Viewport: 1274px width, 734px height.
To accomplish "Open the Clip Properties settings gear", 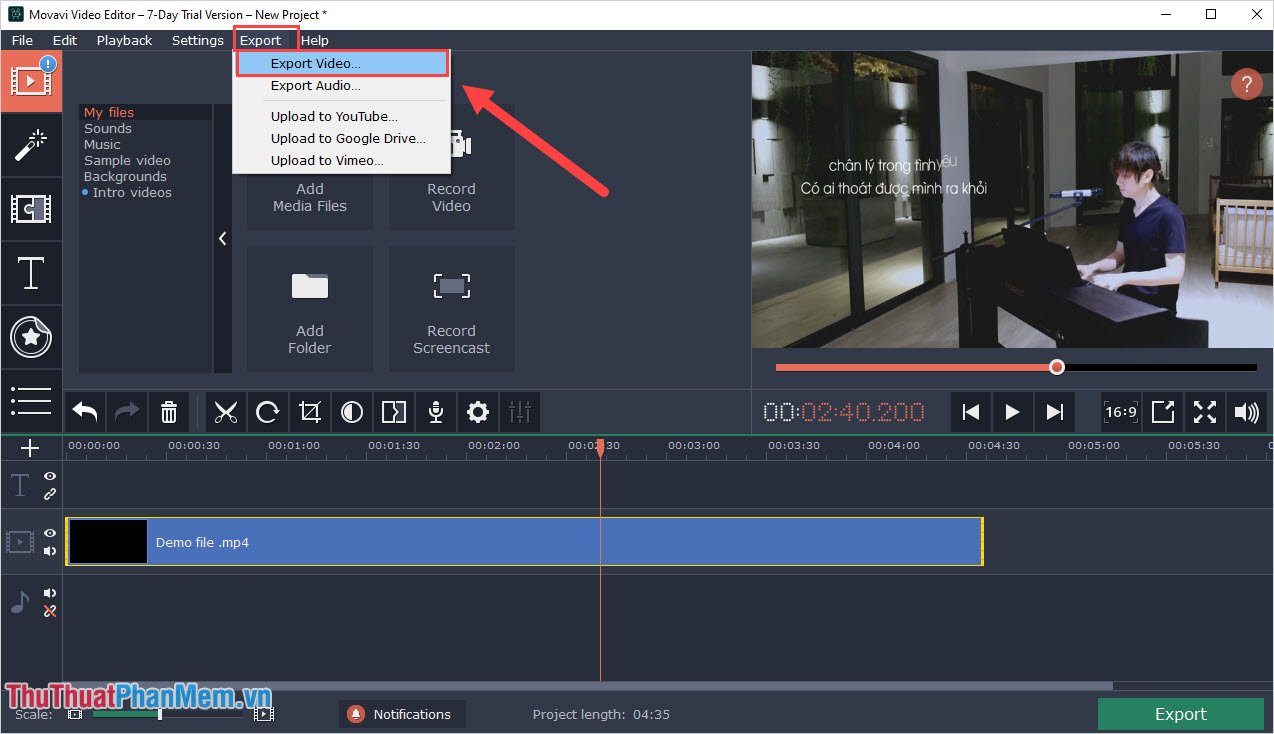I will [x=477, y=412].
